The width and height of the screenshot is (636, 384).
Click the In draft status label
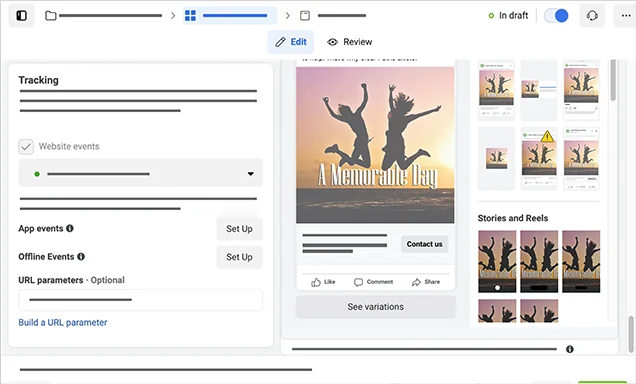tap(514, 15)
